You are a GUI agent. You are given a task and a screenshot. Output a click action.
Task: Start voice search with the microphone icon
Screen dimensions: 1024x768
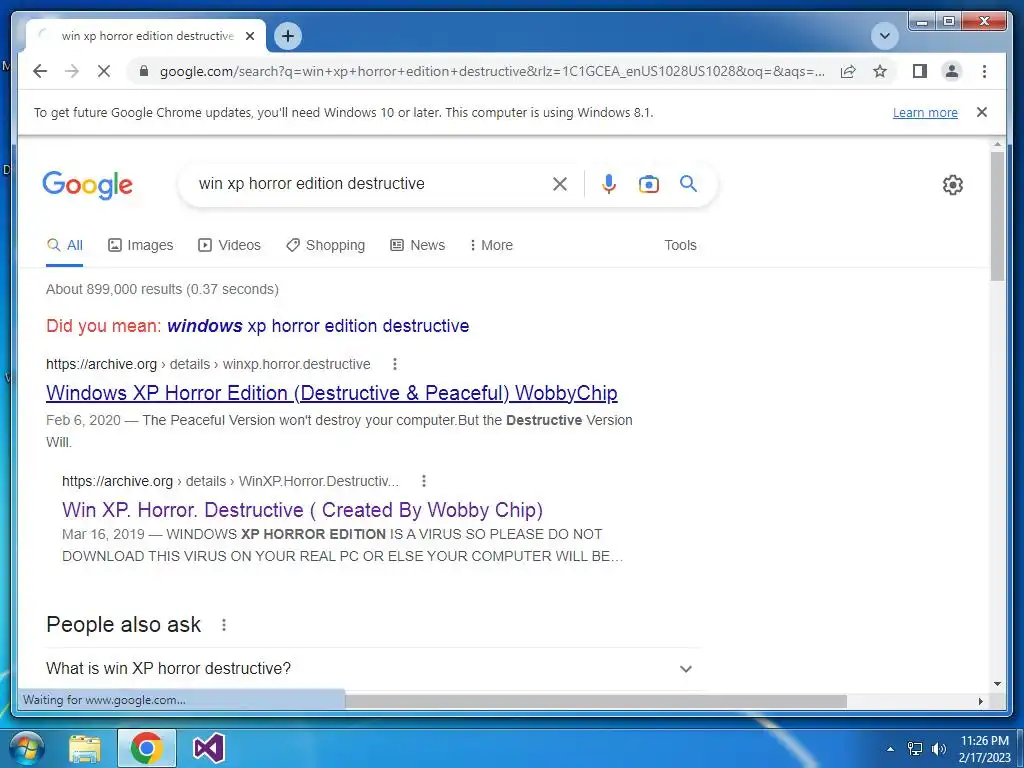pos(609,184)
